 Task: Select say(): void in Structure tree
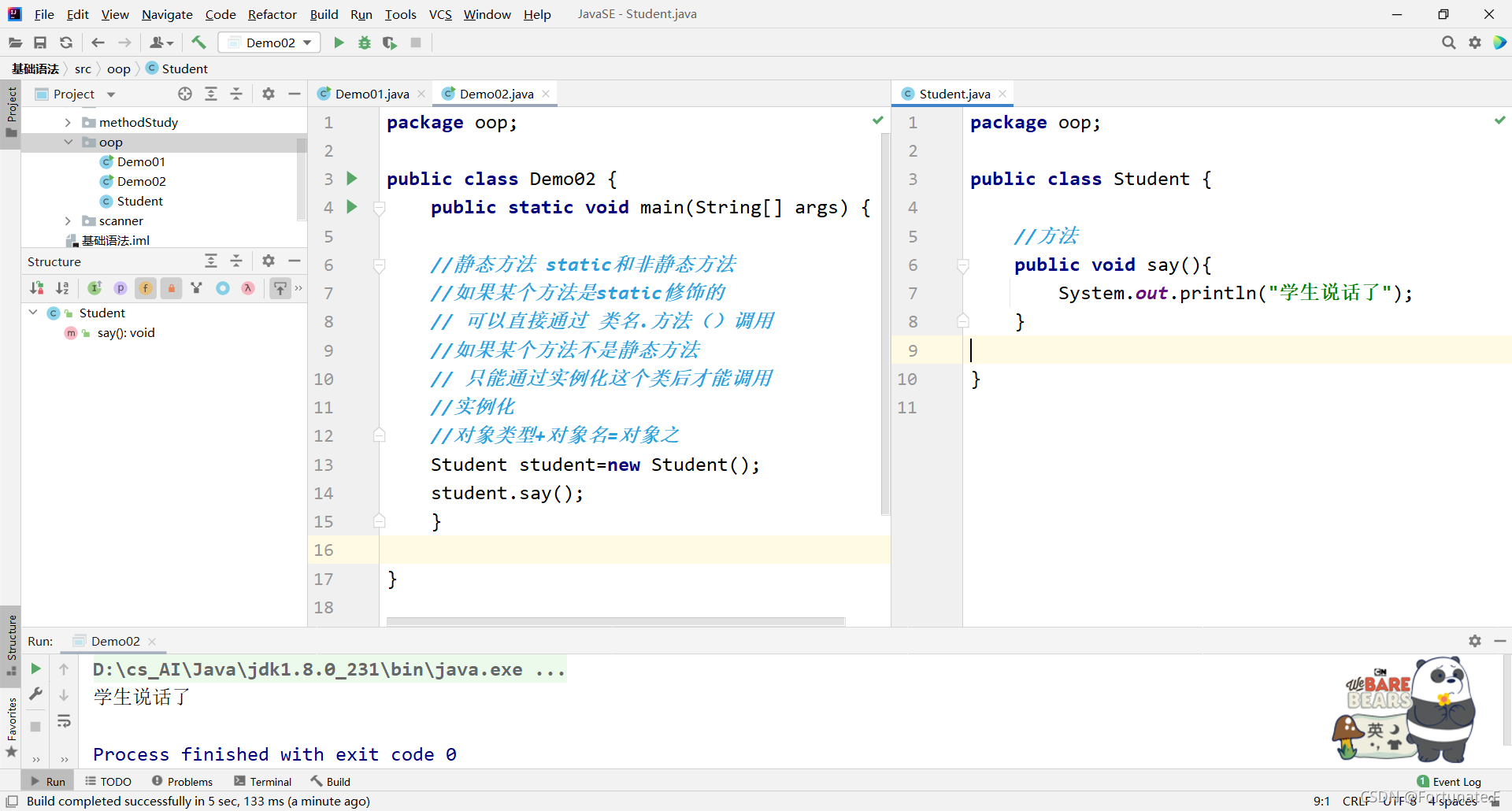click(x=109, y=332)
